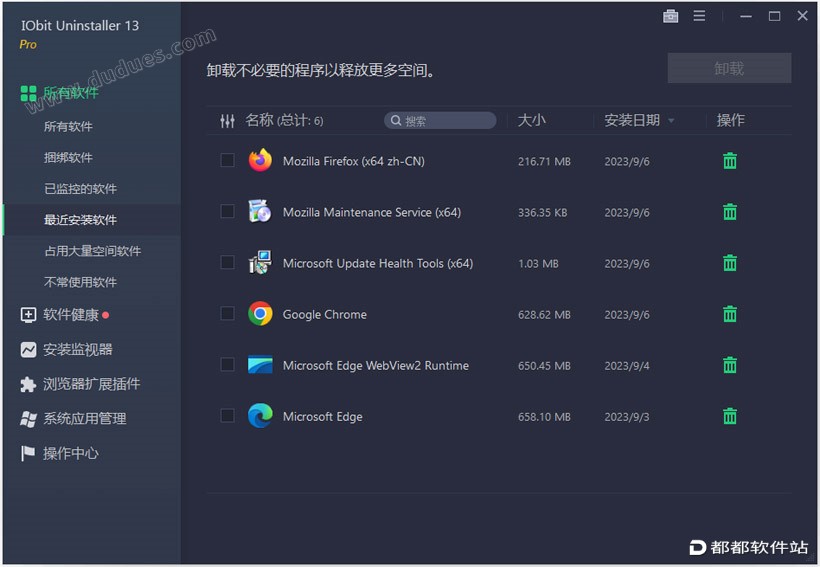The width and height of the screenshot is (820, 567).
Task: Open 操作中心 section
Action: [x=71, y=453]
